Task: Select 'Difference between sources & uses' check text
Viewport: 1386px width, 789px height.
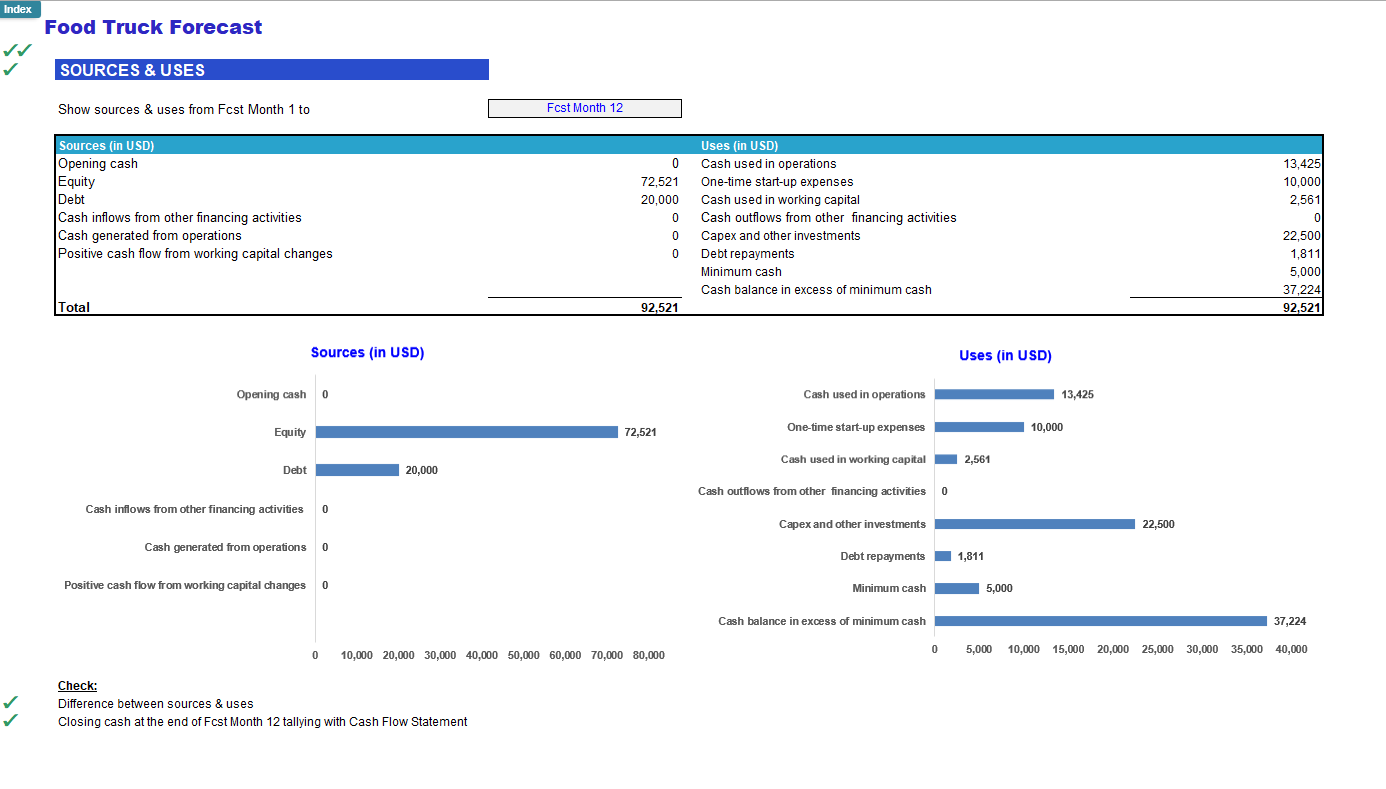Action: [156, 704]
